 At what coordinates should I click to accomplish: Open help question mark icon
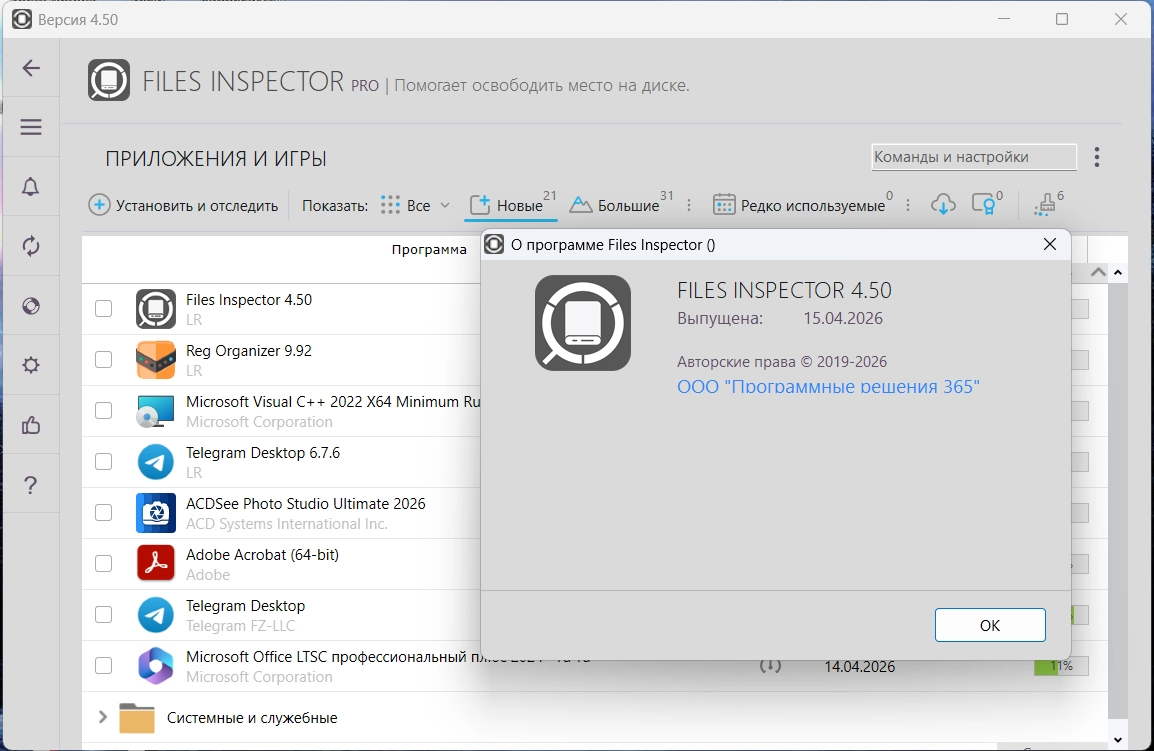point(31,485)
